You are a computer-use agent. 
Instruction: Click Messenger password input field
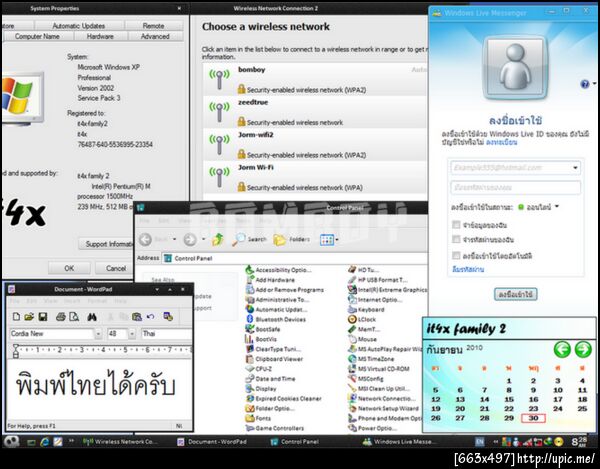[515, 188]
